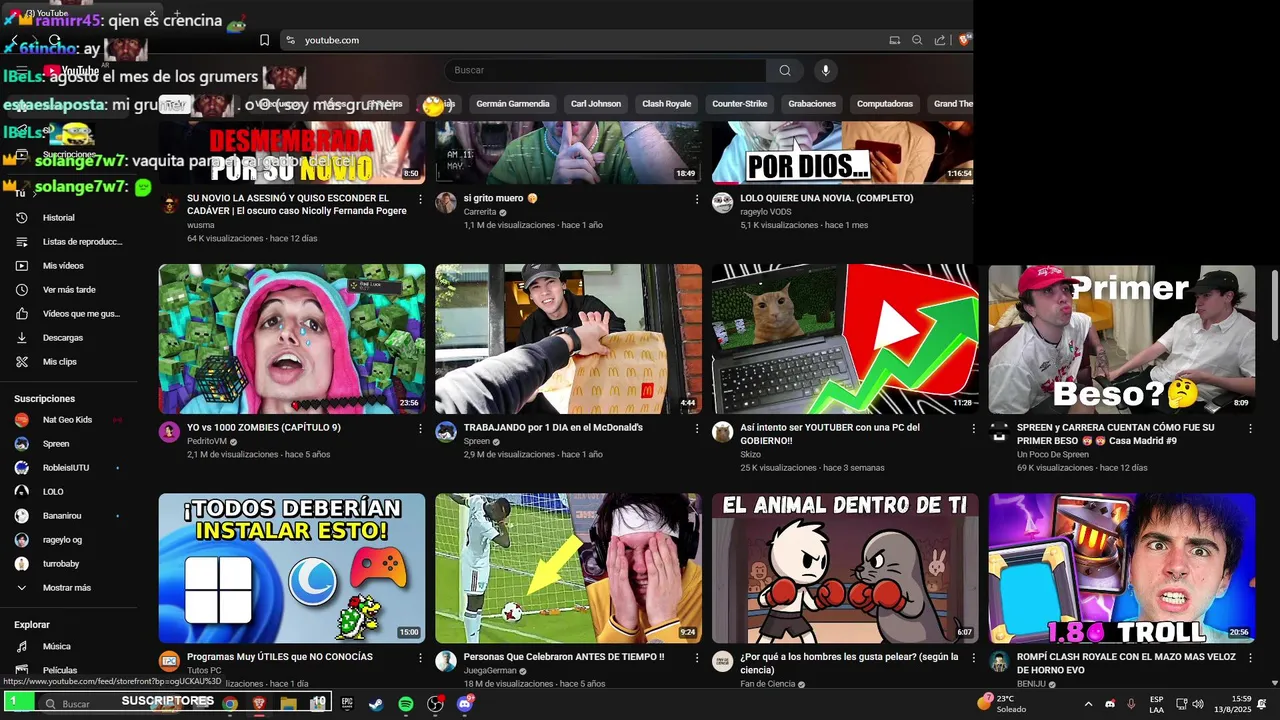This screenshot has height=720, width=1280.
Task: Open Epic Games Launcher from taskbar
Action: pyautogui.click(x=347, y=704)
